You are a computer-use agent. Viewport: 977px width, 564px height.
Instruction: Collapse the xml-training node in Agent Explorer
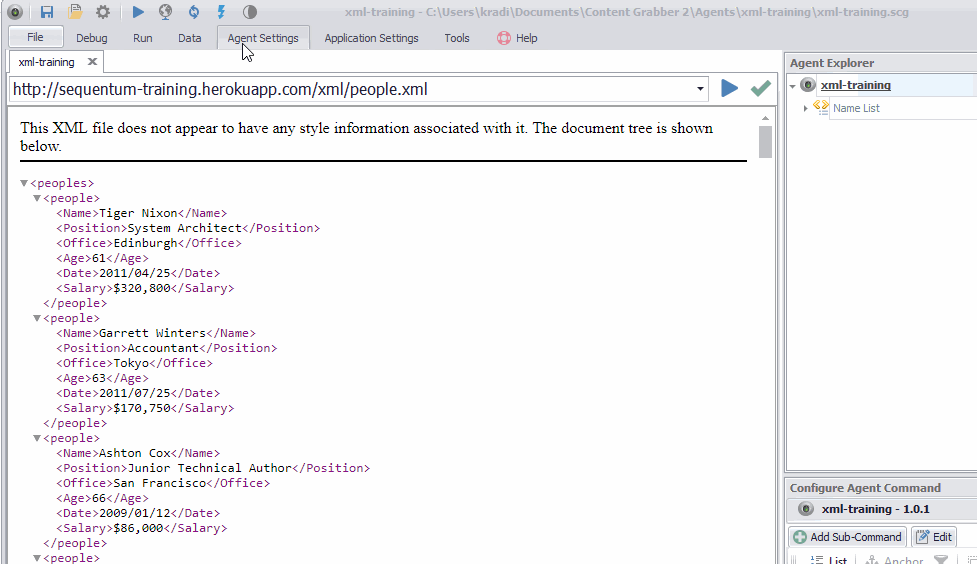792,86
